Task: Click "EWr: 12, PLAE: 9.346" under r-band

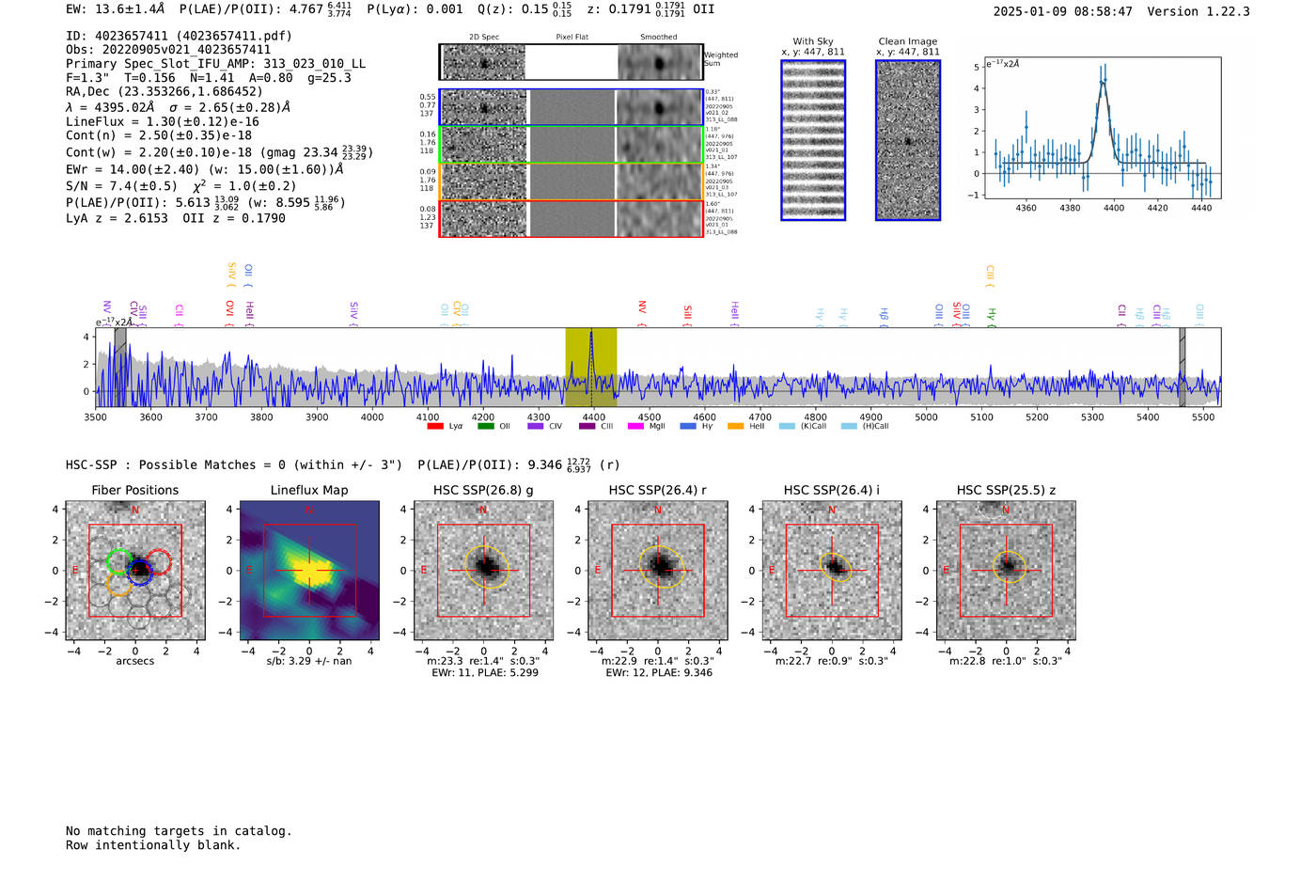Action: [659, 673]
